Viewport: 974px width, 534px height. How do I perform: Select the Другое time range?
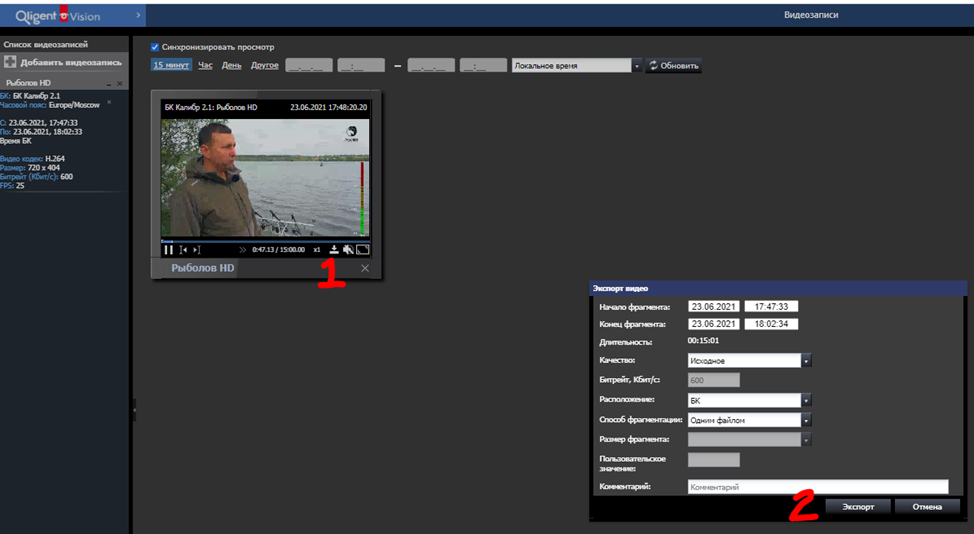tap(265, 65)
